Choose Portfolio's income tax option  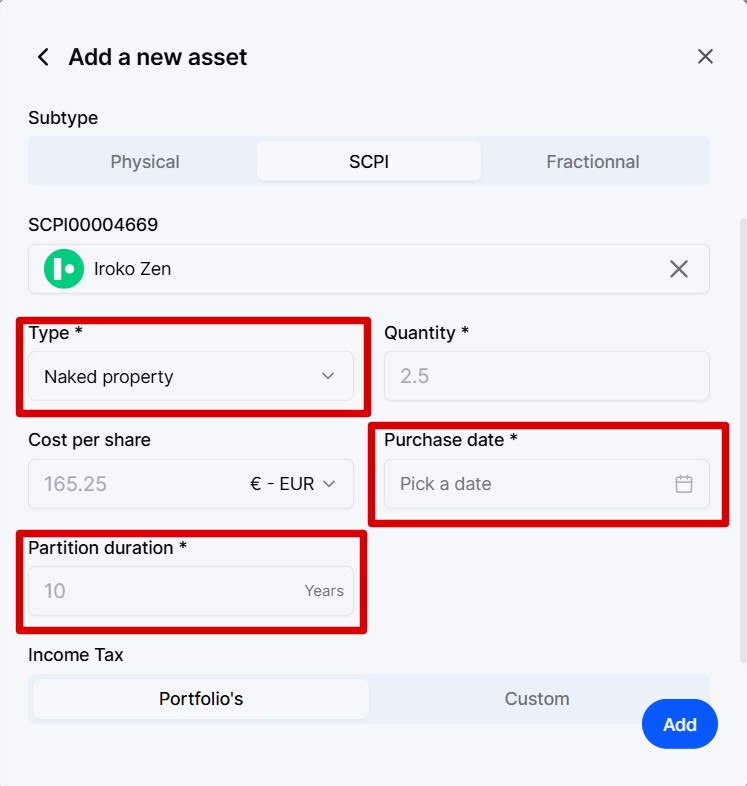(x=201, y=699)
